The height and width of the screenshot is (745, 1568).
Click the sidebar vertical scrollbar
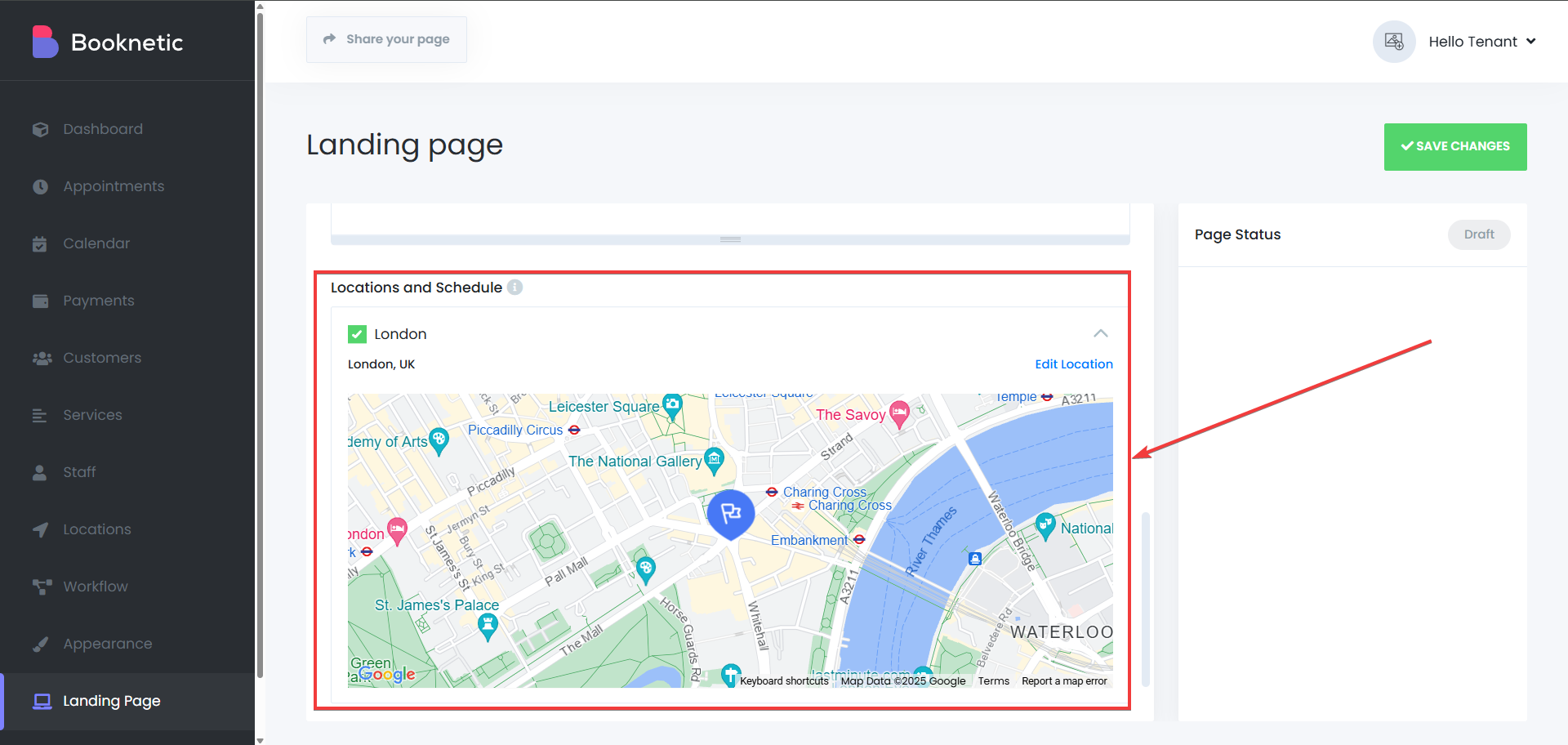click(260, 343)
